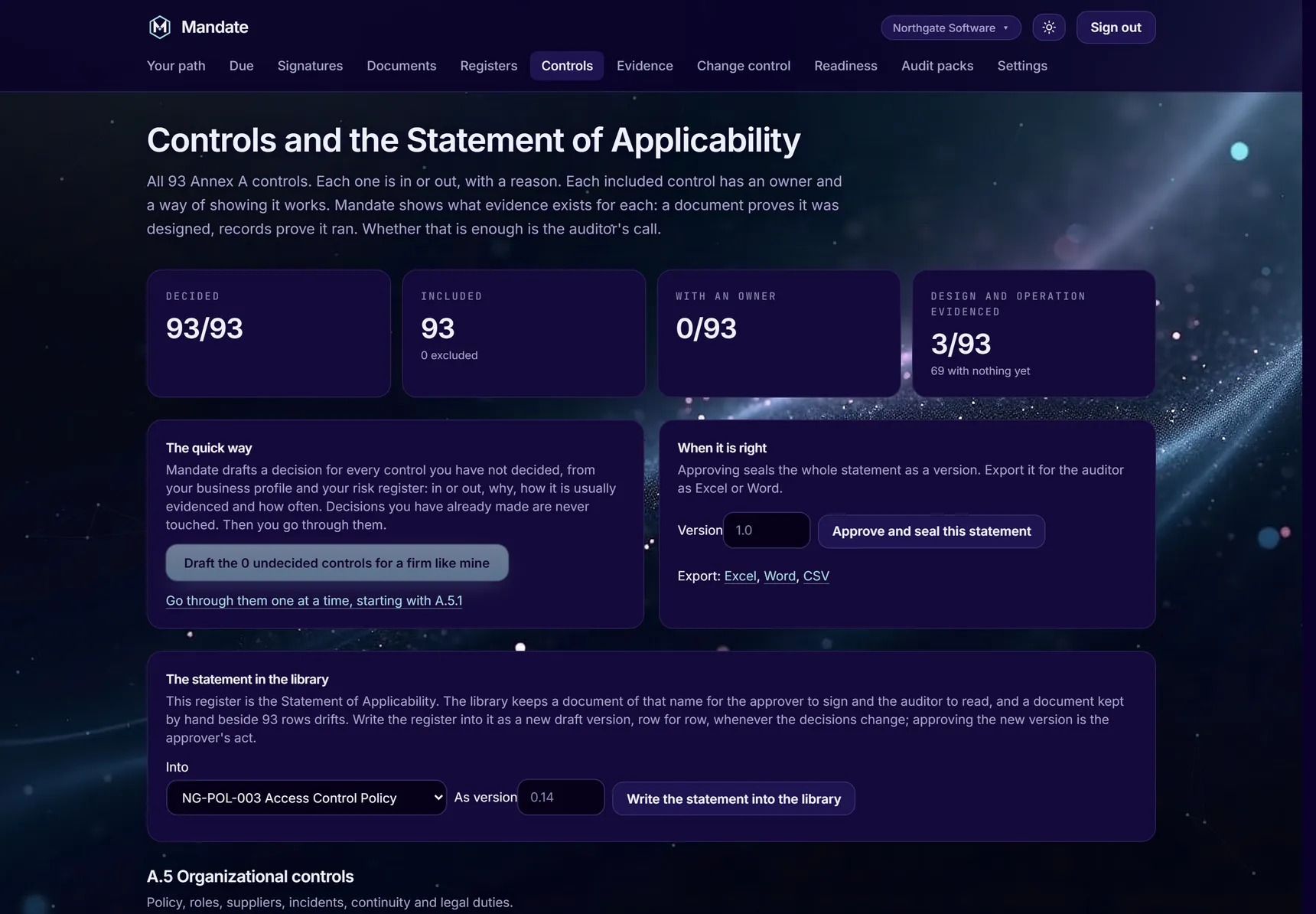Approve and seal this statement

931,531
